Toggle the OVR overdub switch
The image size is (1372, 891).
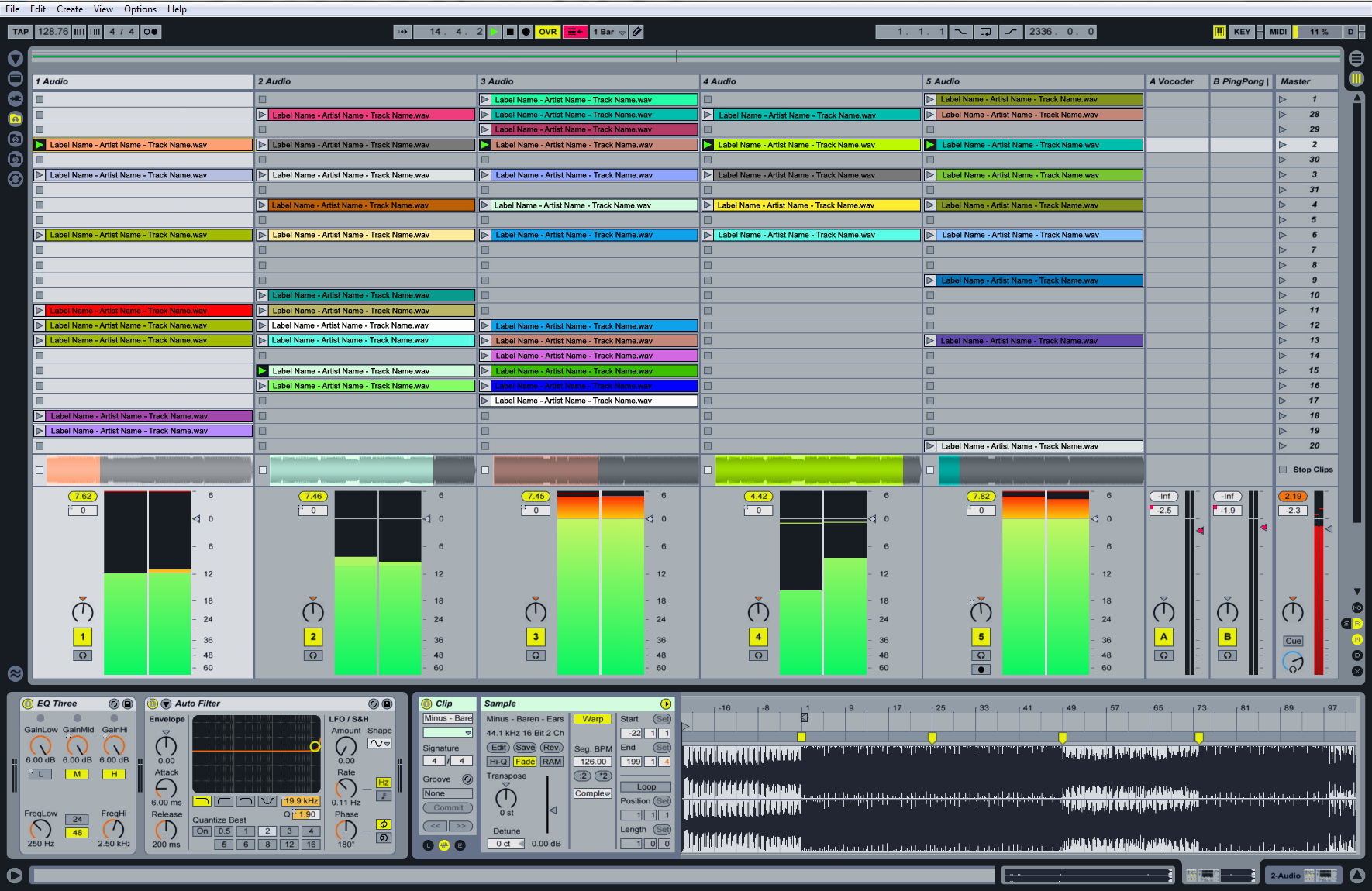[x=548, y=32]
